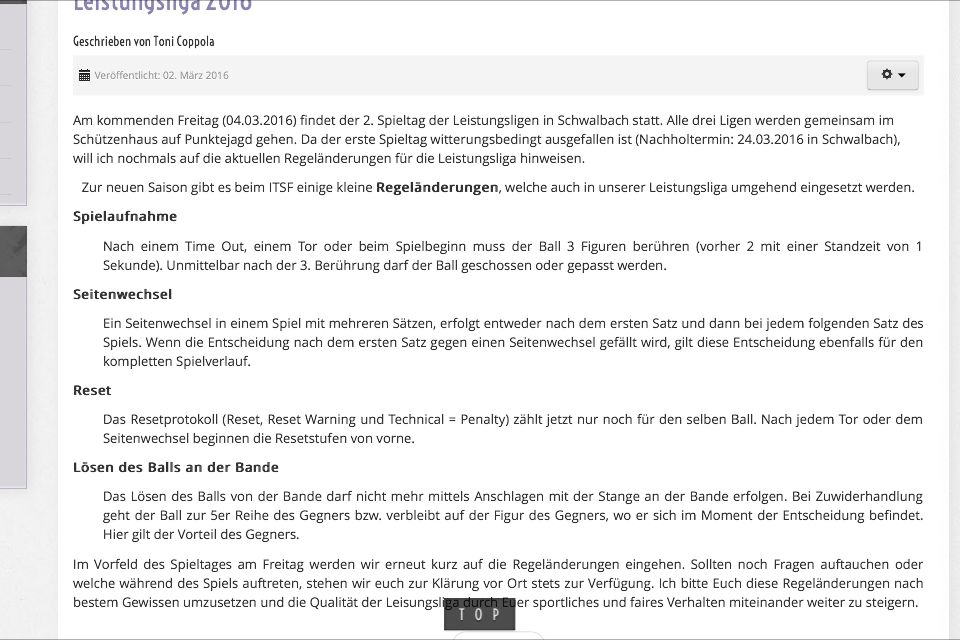The height and width of the screenshot is (640, 960).
Task: Click the paragraph about Time Out ball touches
Action: 512,256
